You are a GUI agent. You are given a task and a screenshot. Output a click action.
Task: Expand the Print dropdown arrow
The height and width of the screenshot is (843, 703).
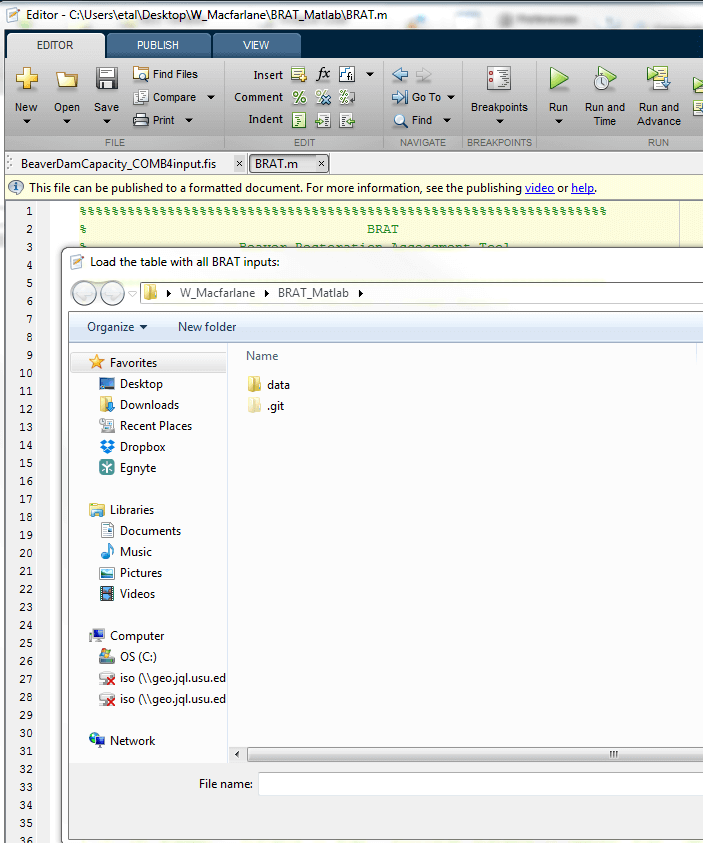click(189, 120)
